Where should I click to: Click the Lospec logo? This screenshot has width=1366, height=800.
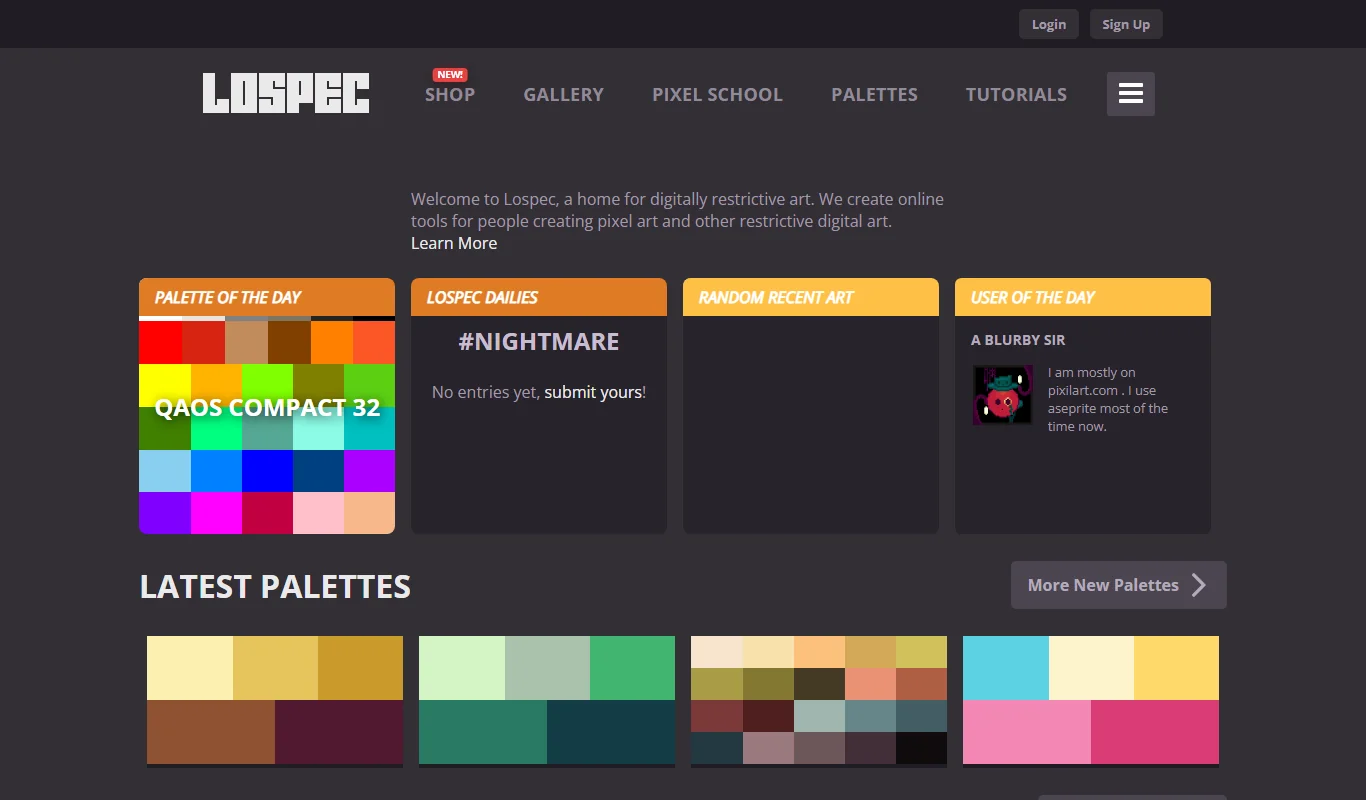pos(286,93)
